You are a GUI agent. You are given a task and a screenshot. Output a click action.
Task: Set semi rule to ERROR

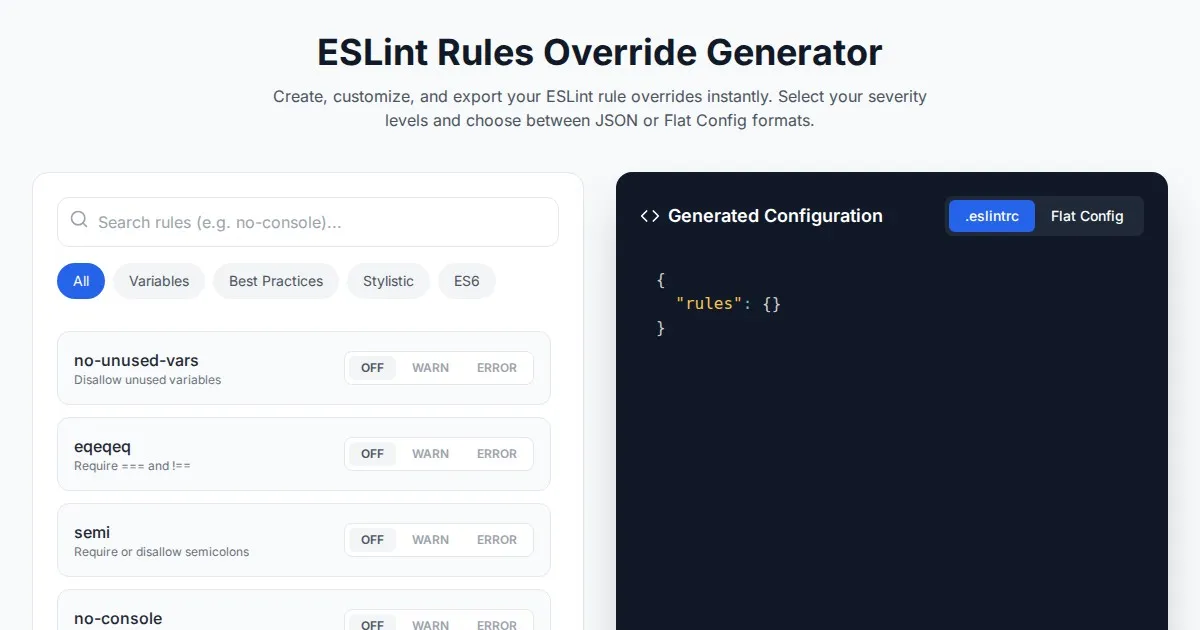tap(496, 540)
